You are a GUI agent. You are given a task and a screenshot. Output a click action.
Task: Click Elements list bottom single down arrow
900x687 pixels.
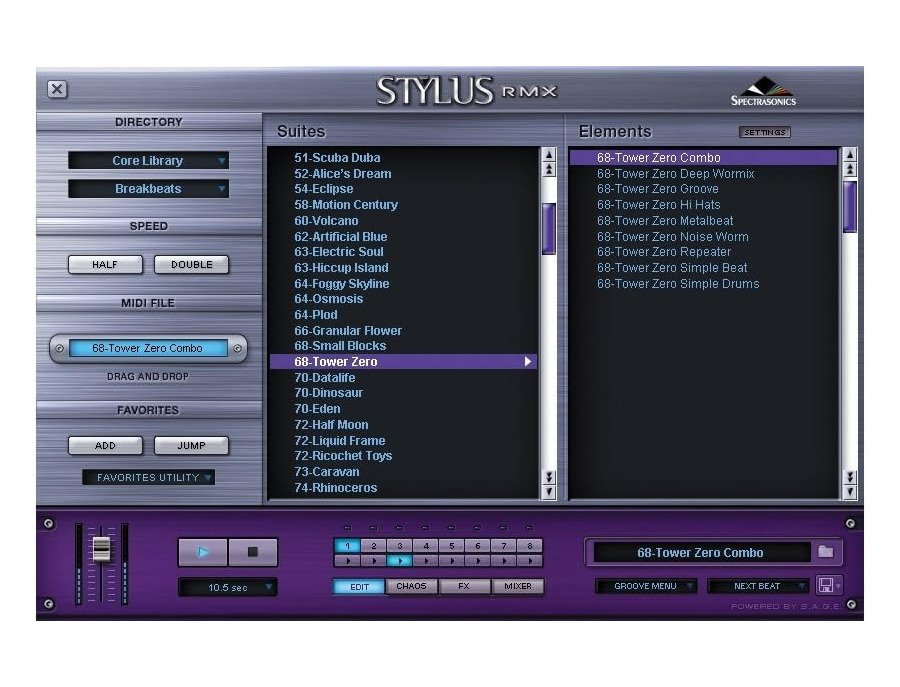(850, 492)
